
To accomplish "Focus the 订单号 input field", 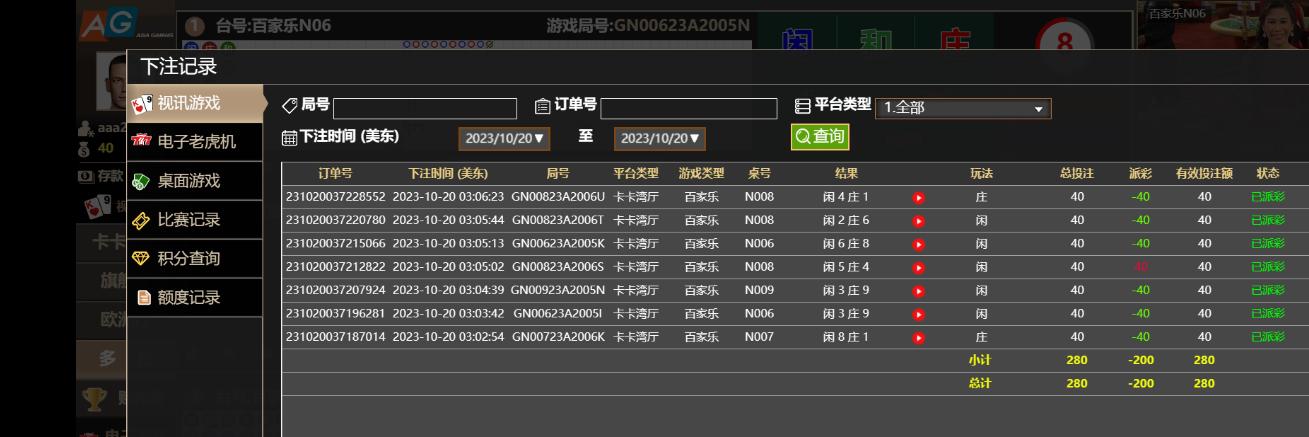I will [688, 109].
